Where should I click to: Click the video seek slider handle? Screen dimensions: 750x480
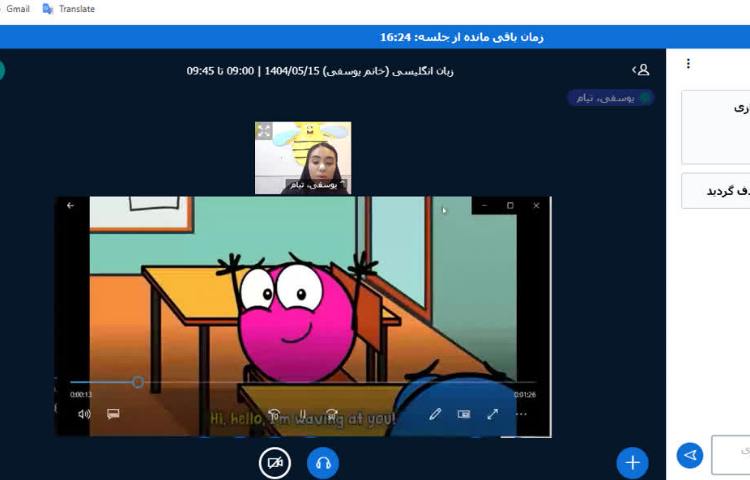138,382
